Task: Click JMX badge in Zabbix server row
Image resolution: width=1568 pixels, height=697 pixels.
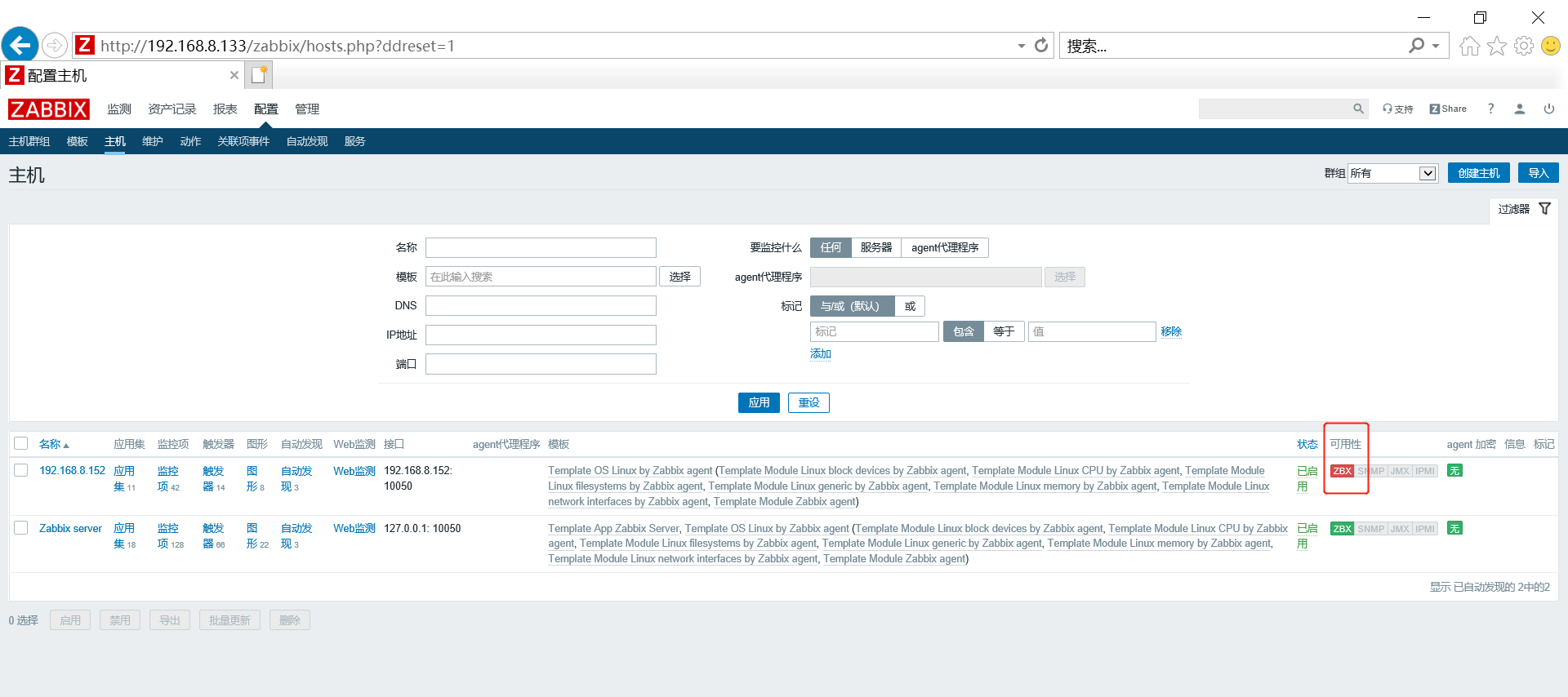Action: coord(1400,529)
